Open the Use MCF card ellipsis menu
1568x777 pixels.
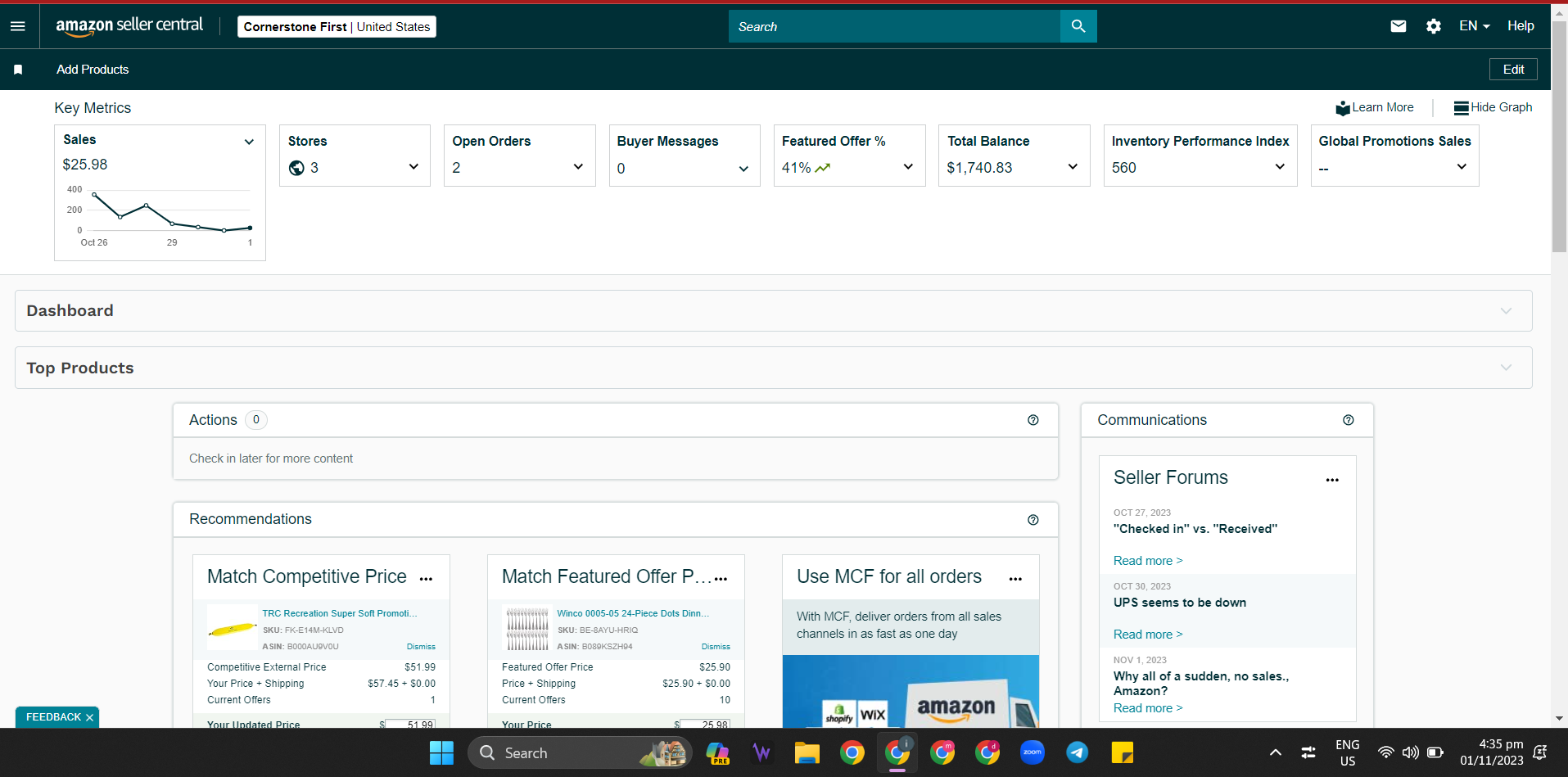pos(1015,579)
